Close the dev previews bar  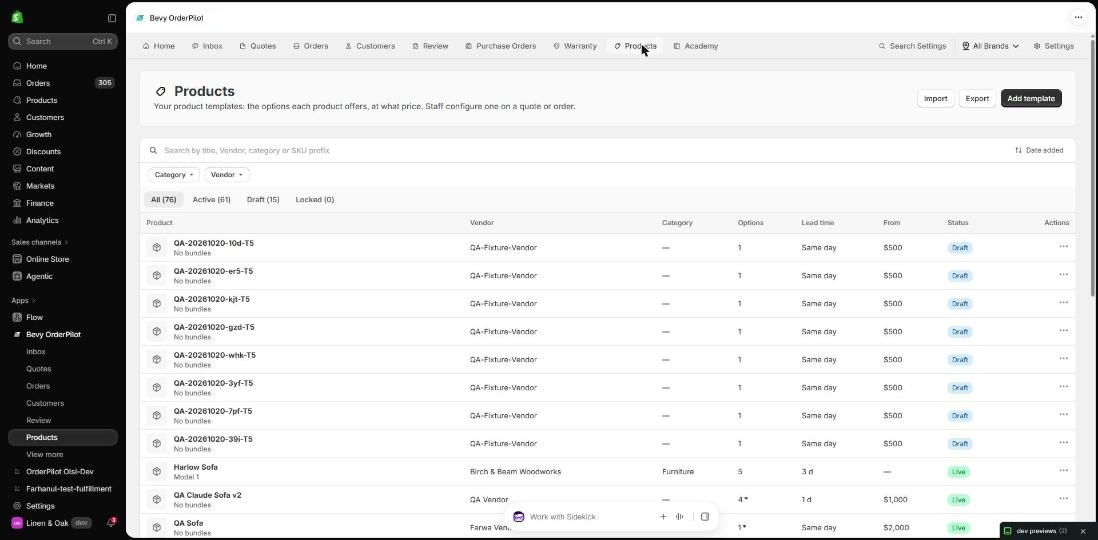(1083, 532)
